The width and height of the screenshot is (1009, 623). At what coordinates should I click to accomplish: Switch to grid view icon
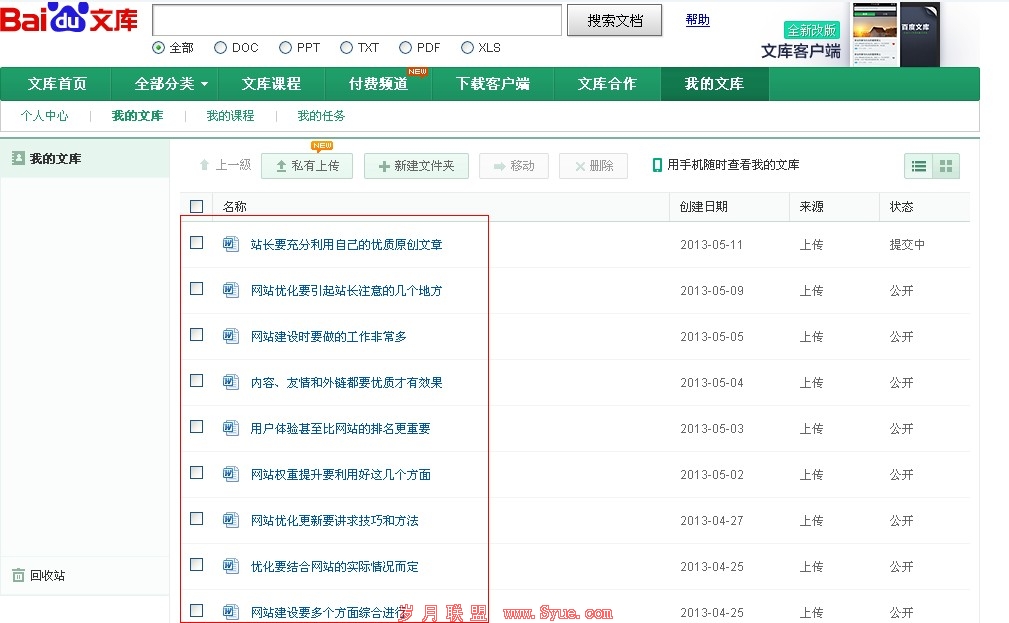(946, 166)
